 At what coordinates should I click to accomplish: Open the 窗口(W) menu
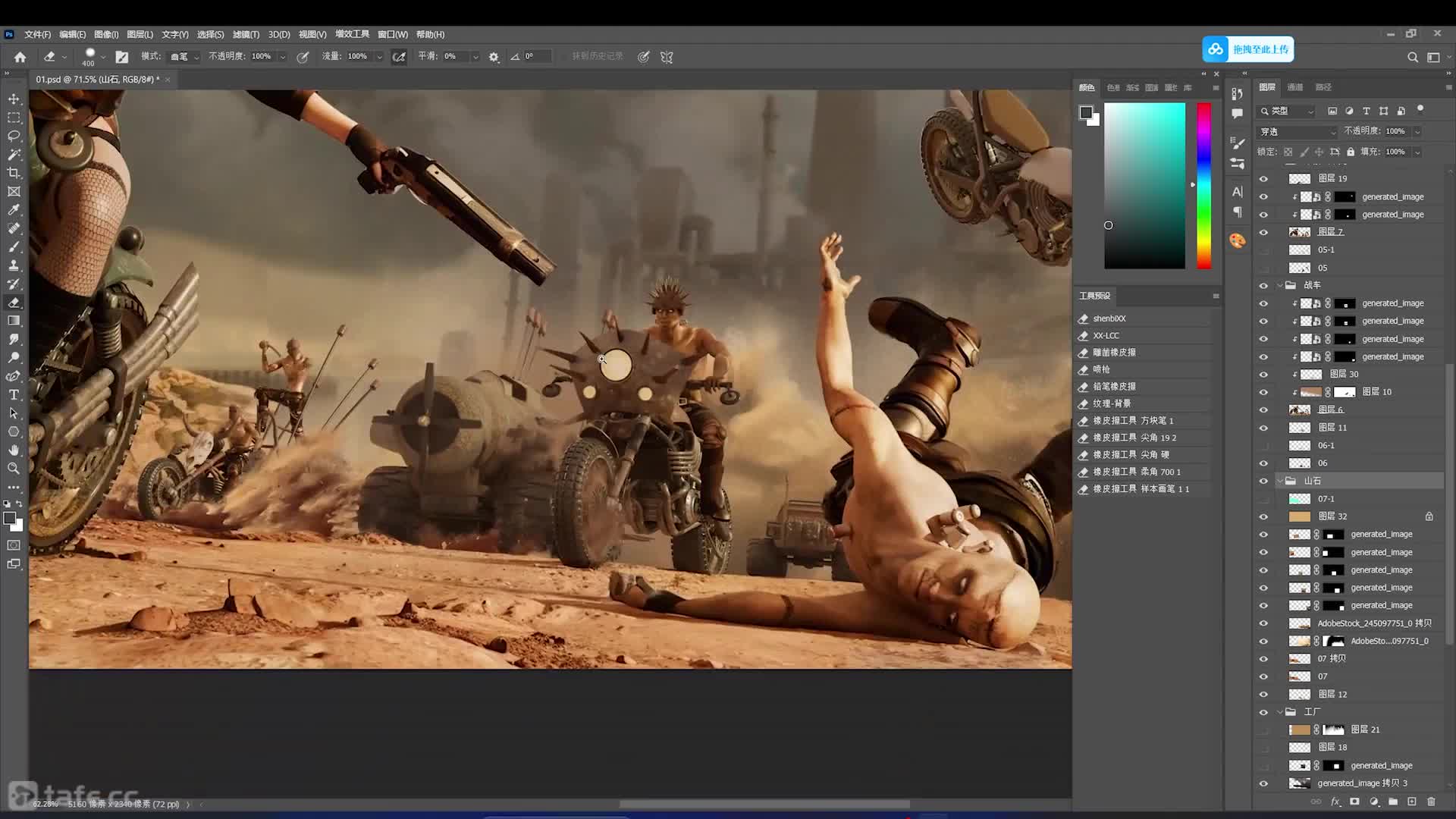point(393,35)
